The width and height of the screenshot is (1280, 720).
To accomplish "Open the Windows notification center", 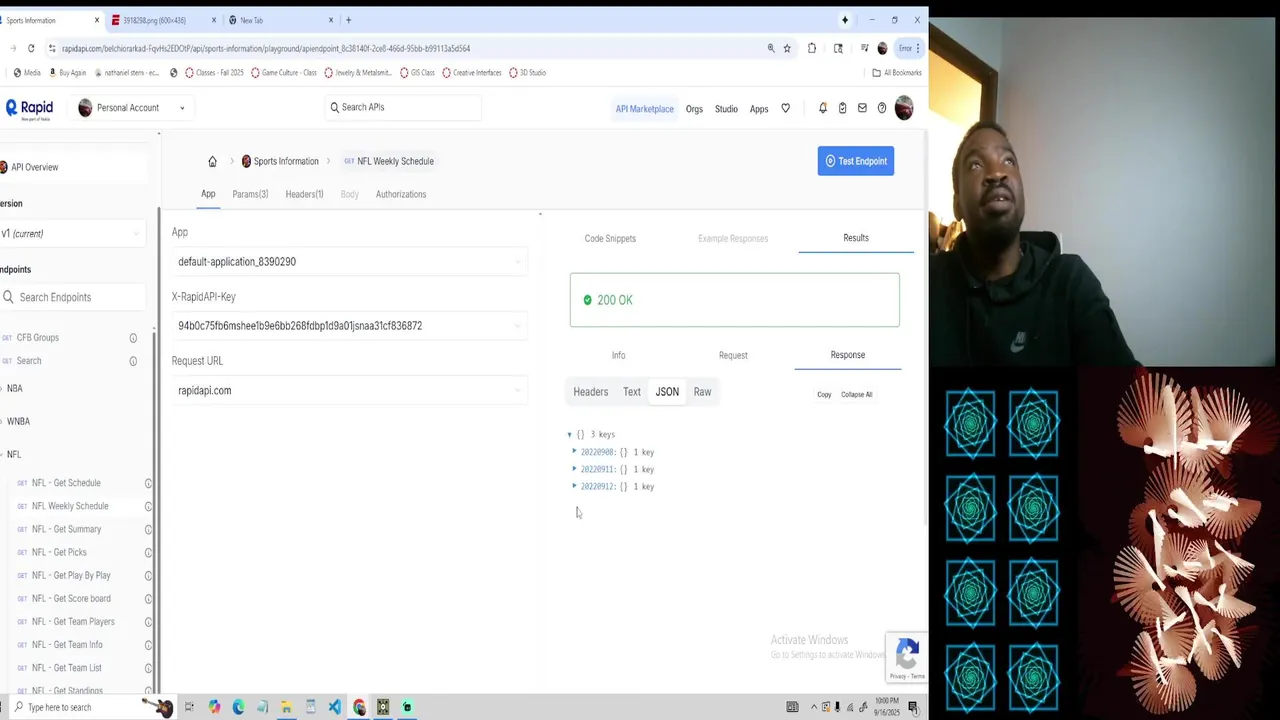I will pyautogui.click(x=913, y=707).
